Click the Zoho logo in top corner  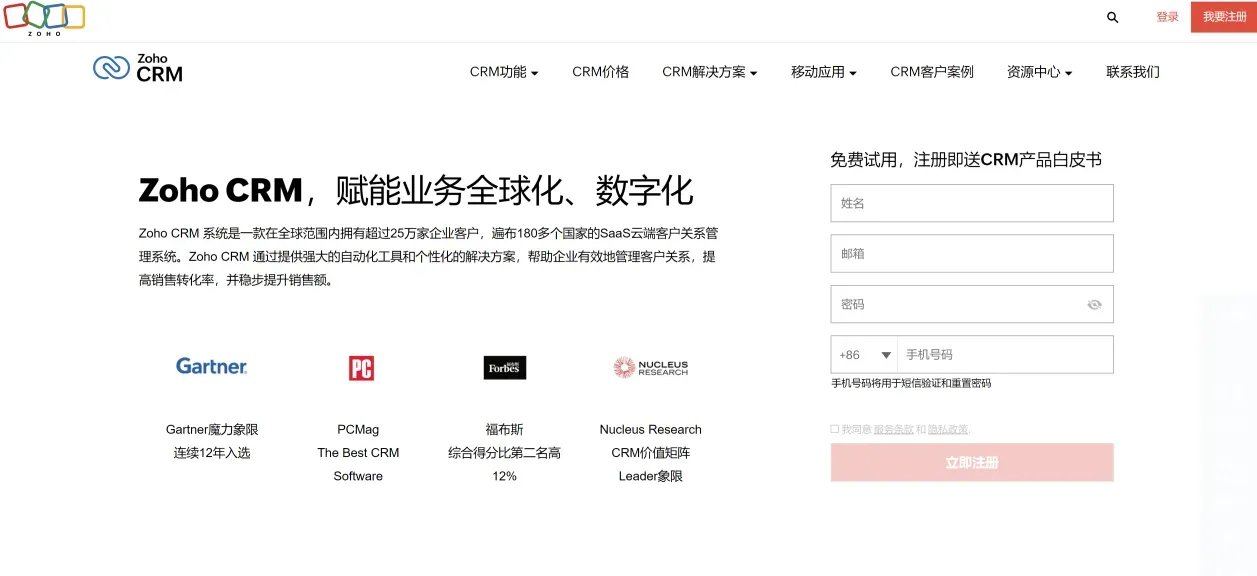click(44, 18)
